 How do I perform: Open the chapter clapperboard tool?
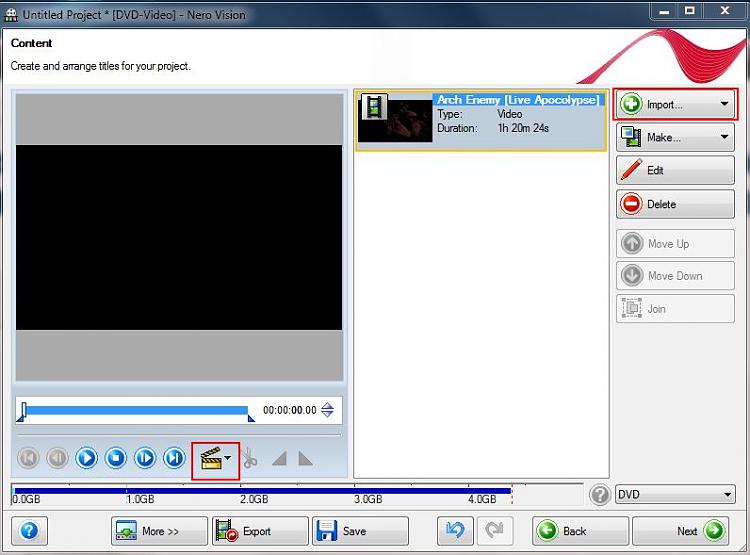(x=215, y=460)
